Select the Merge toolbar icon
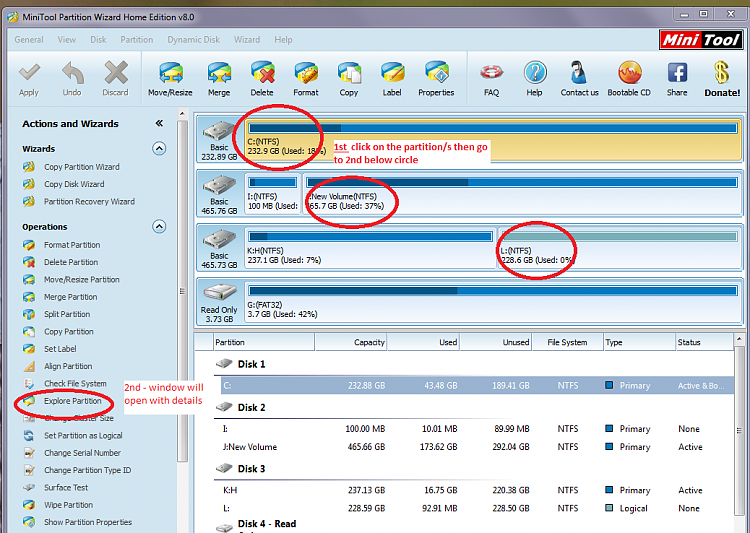This screenshot has height=533, width=750. tap(219, 73)
